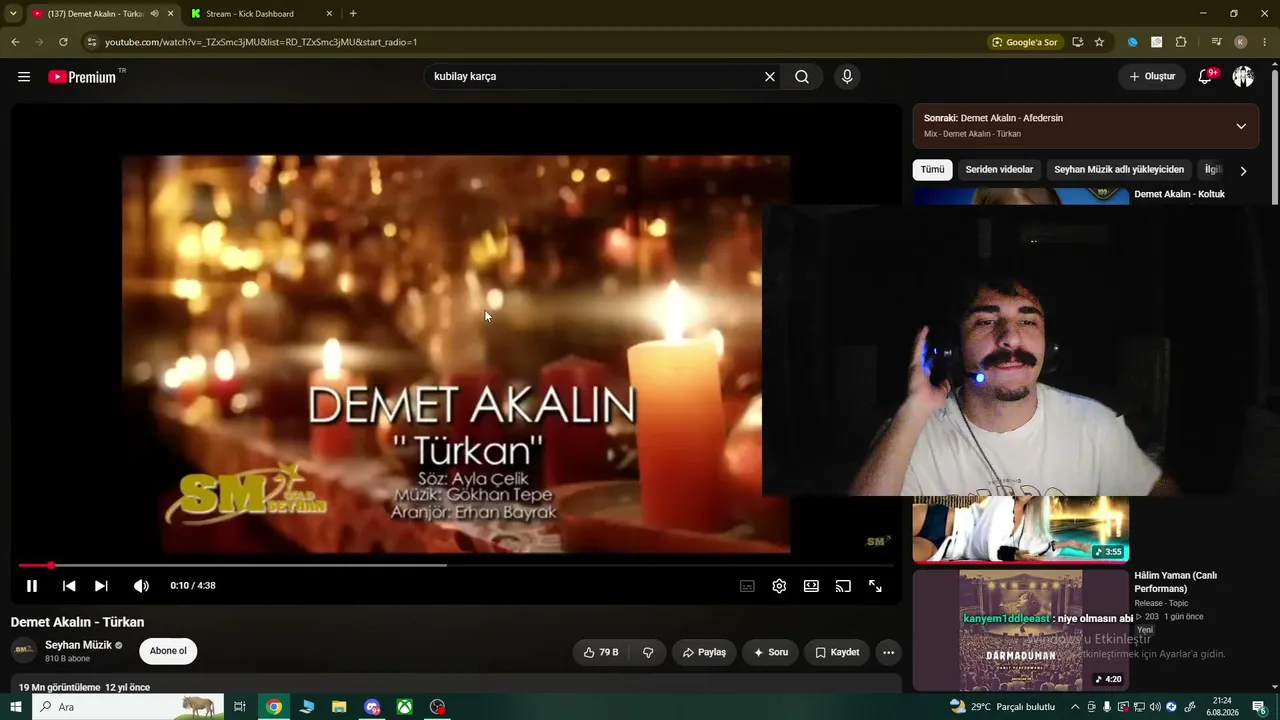Image resolution: width=1280 pixels, height=720 pixels.
Task: Open the tab search dropdown arrow
Action: pos(13,14)
